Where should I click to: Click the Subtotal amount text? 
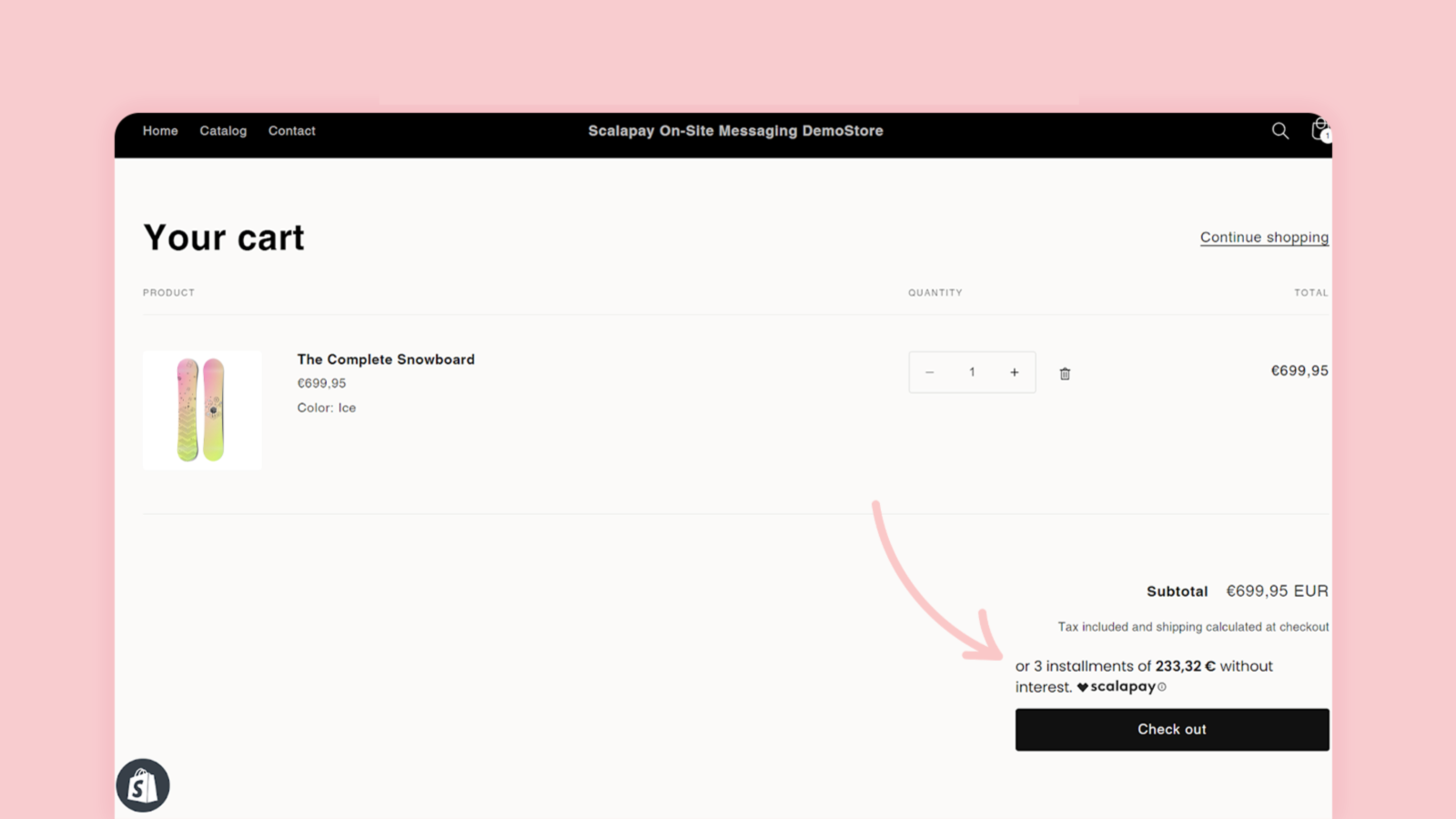pyautogui.click(x=1277, y=591)
